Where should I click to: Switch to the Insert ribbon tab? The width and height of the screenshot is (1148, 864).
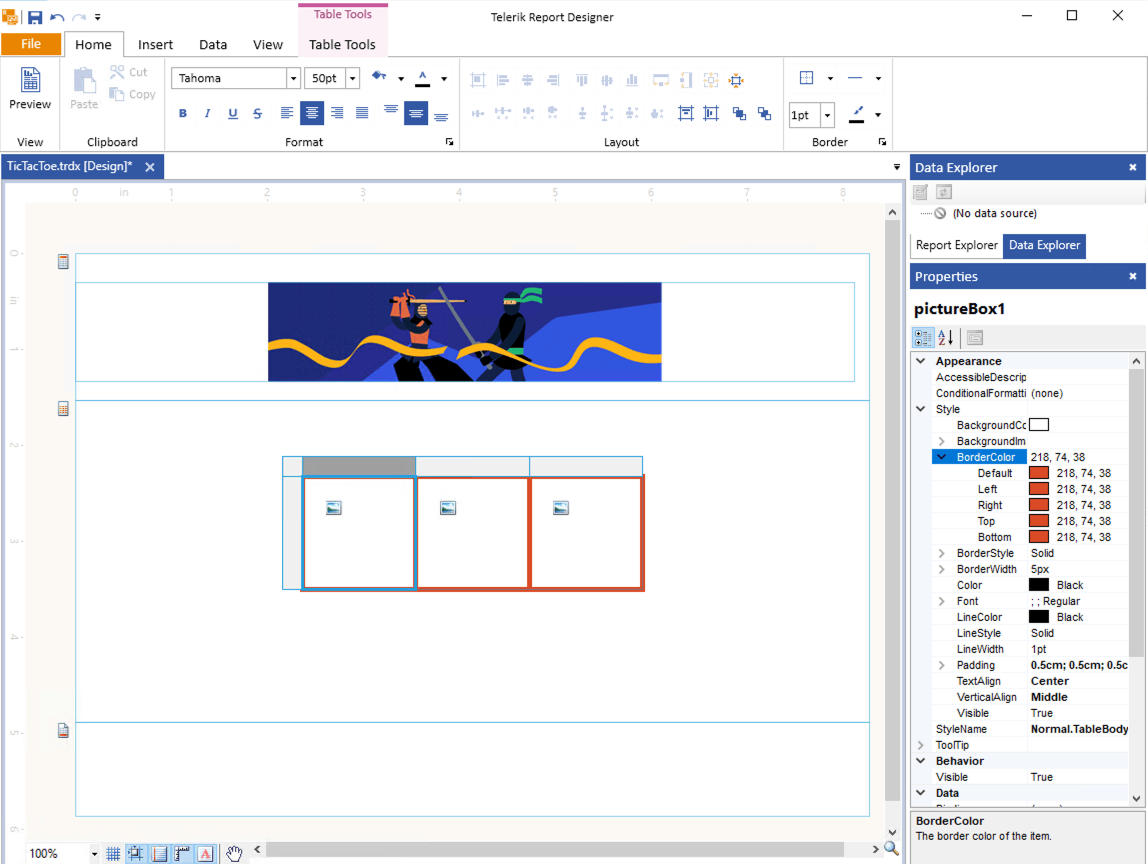click(155, 45)
